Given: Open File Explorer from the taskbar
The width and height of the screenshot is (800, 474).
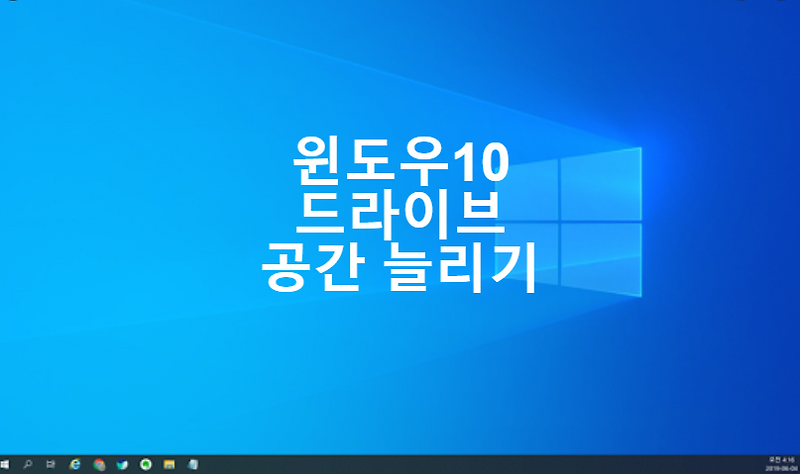Looking at the screenshot, I should [169, 464].
